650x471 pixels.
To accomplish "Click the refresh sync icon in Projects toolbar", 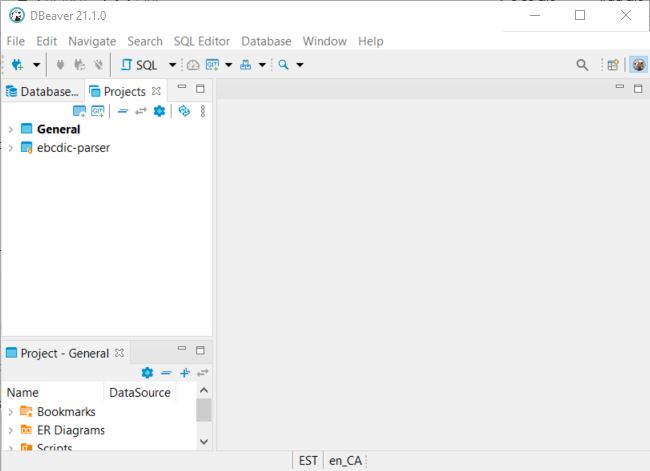I will coord(184,111).
